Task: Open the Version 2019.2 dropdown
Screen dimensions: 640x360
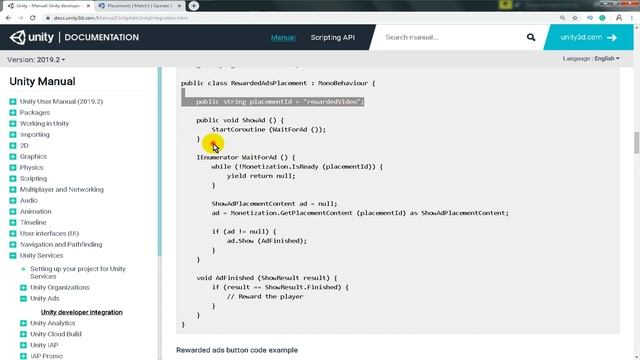Action: 36,60
